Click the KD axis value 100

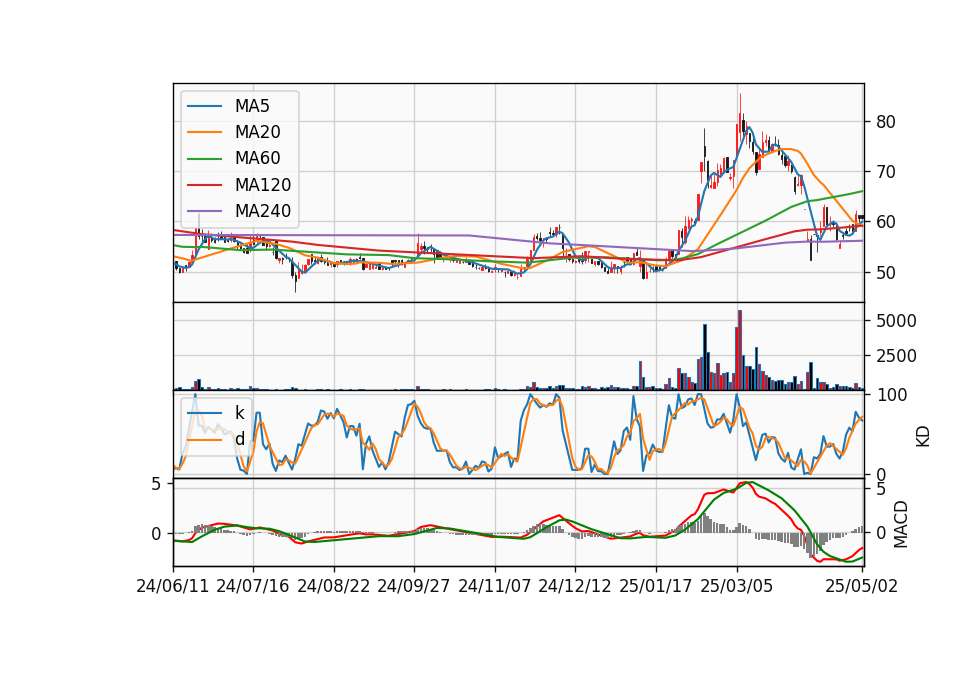click(x=891, y=395)
